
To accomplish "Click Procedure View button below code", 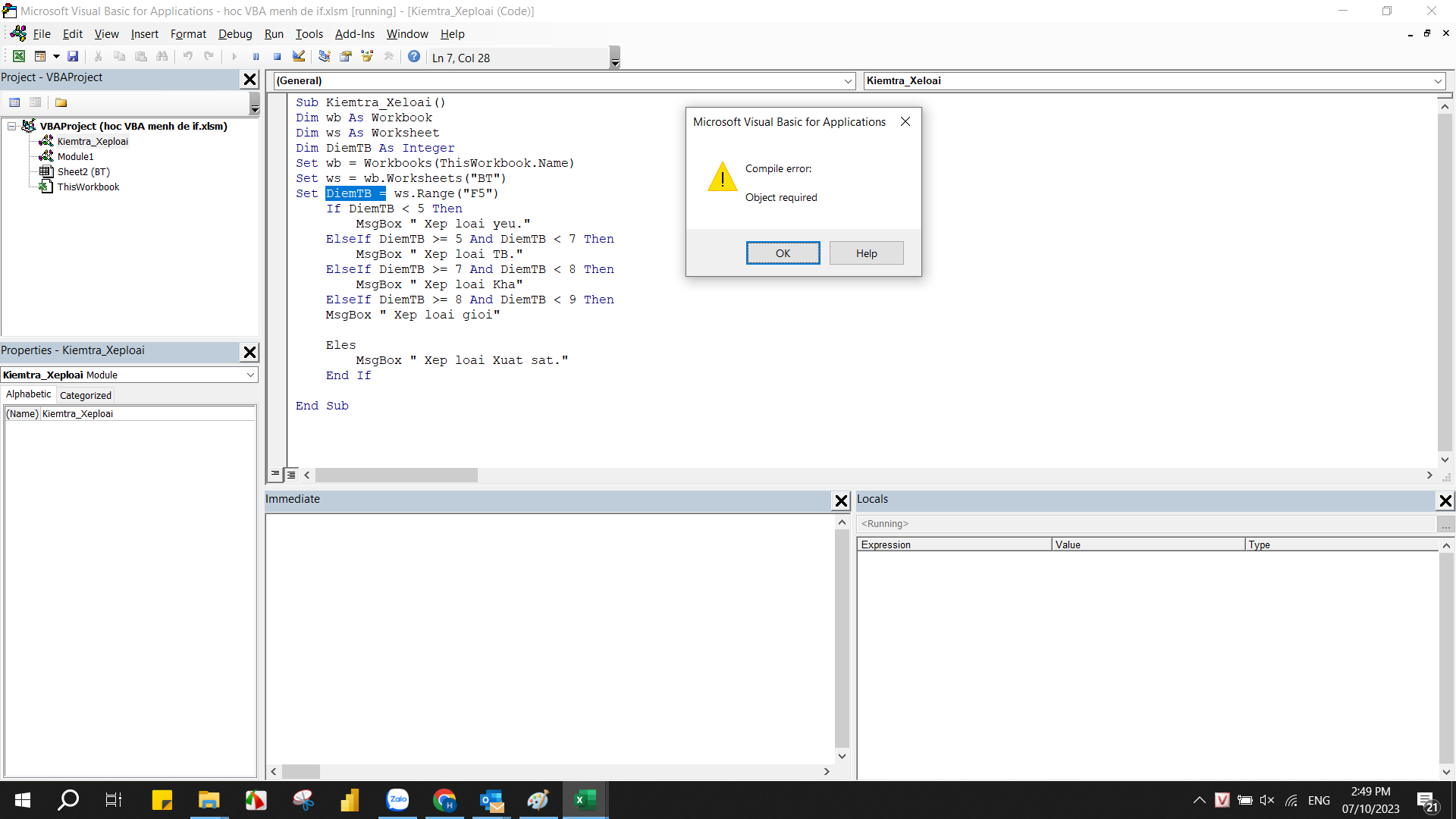I will (x=276, y=474).
